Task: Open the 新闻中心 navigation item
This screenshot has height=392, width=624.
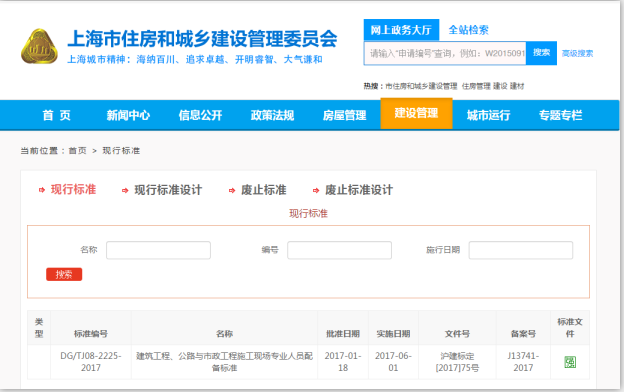Action: point(128,115)
